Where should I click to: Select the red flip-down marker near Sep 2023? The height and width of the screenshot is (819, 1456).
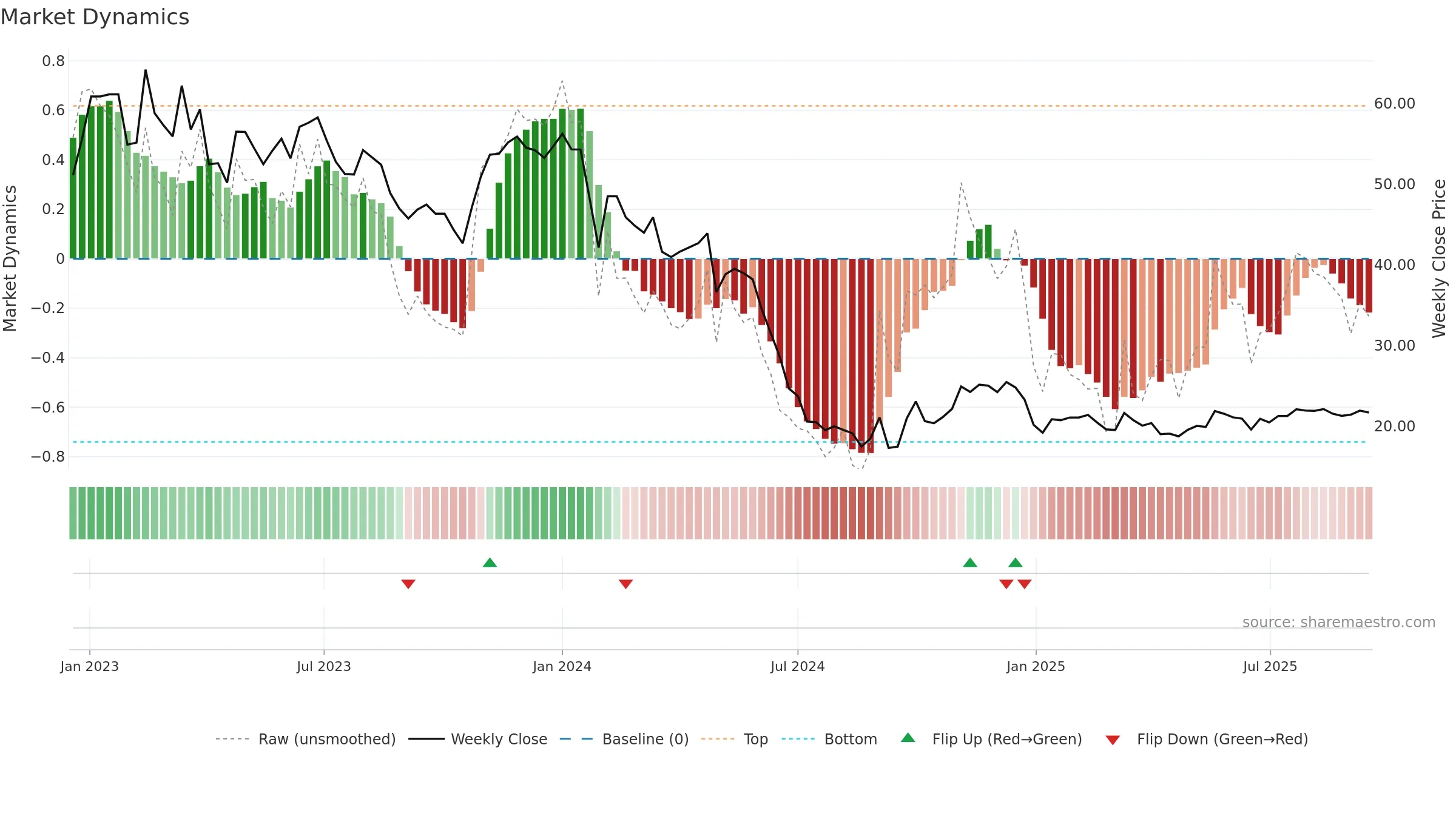[x=408, y=584]
